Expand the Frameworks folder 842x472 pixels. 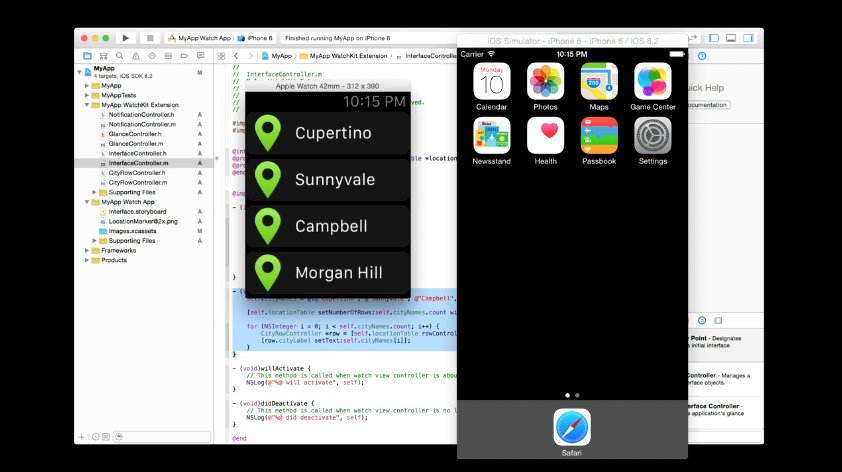click(x=86, y=250)
